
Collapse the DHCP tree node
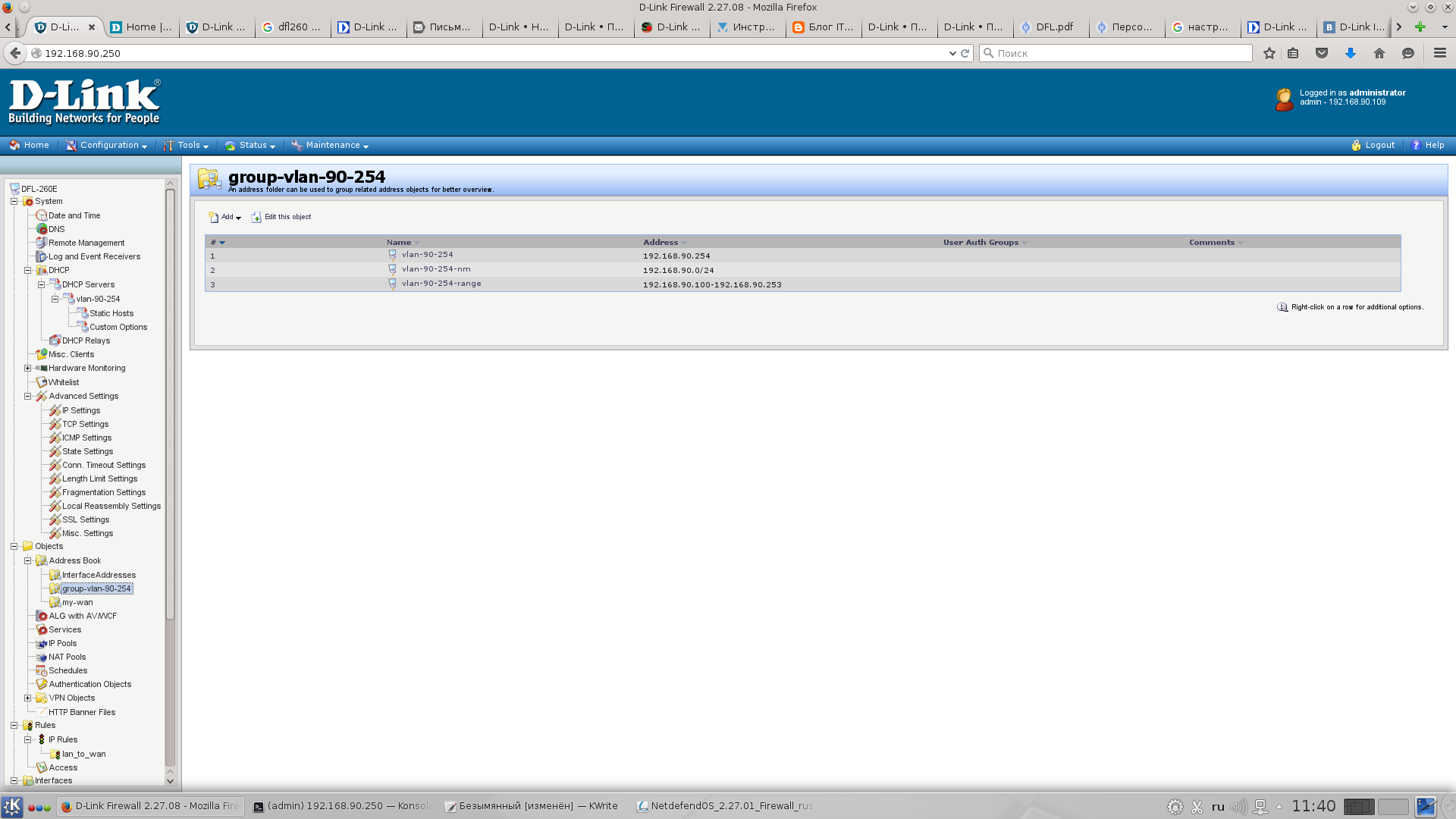(28, 271)
